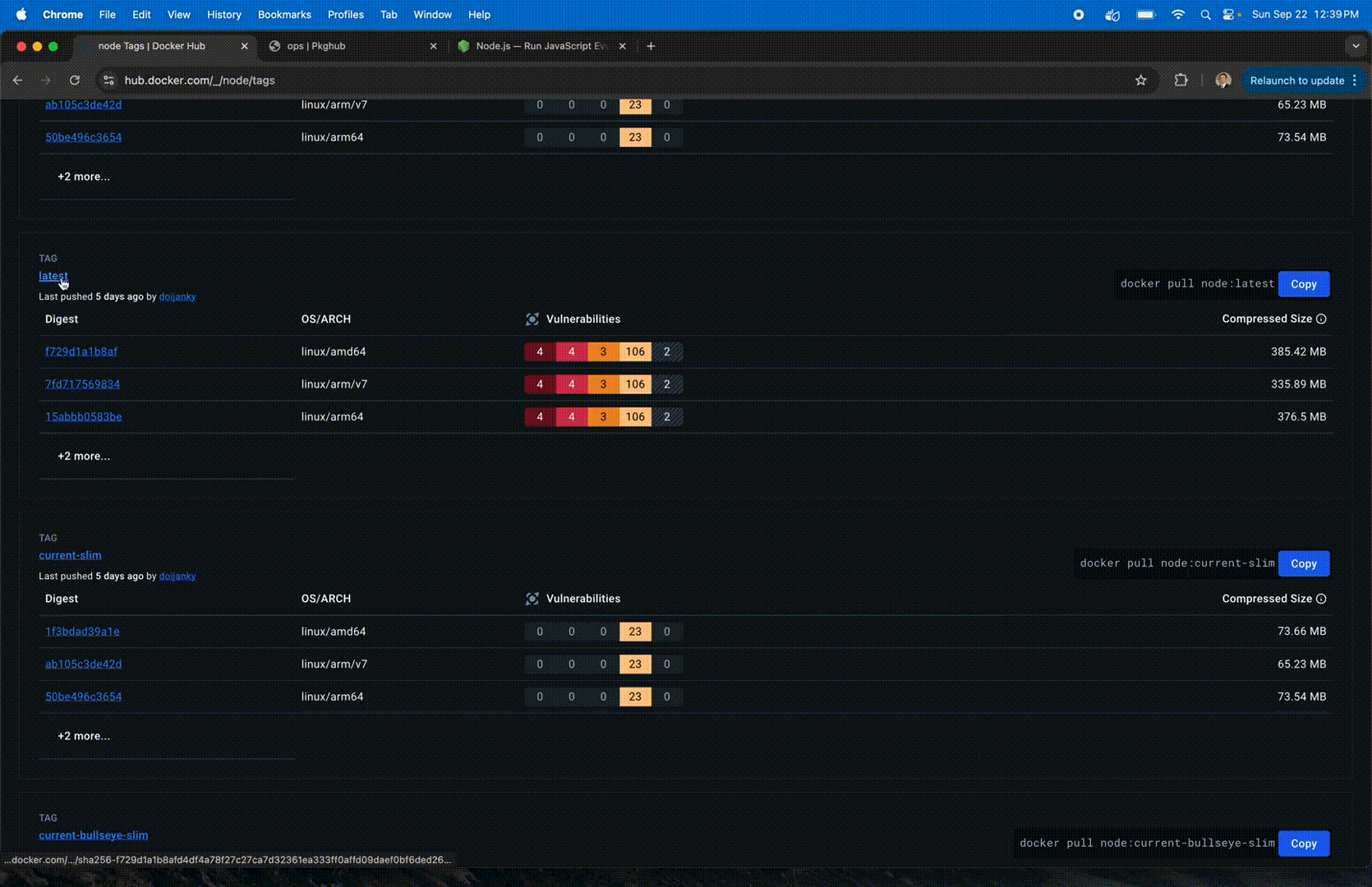Close the Node.js tab
1372x887 pixels.
(x=622, y=46)
